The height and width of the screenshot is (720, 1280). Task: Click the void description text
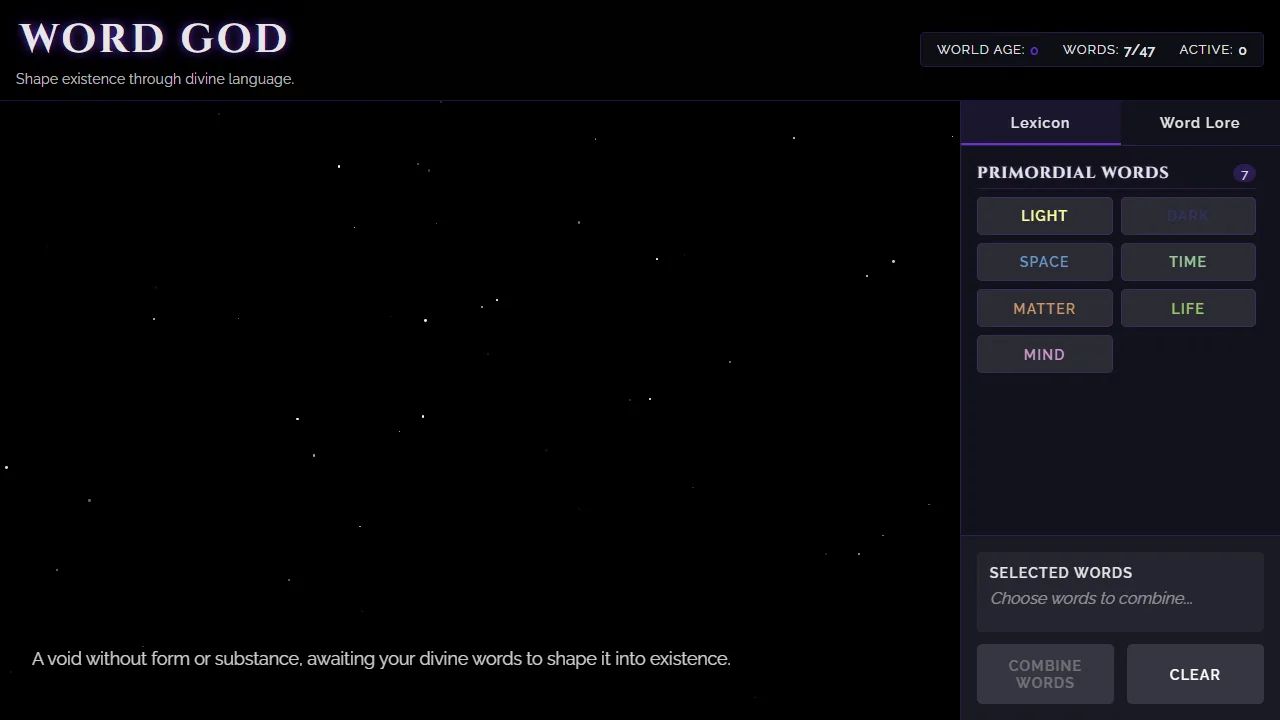click(381, 659)
